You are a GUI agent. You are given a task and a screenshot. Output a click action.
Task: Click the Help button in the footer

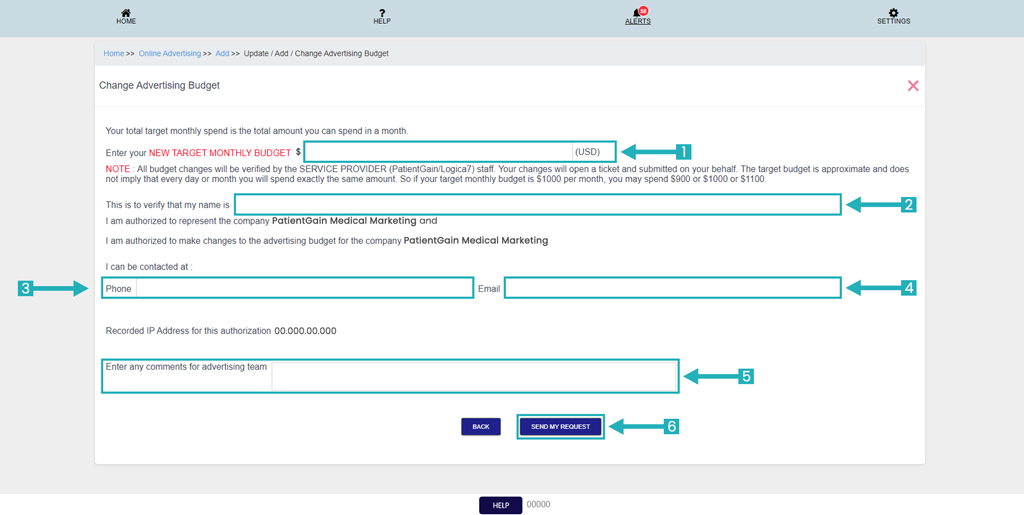click(500, 506)
